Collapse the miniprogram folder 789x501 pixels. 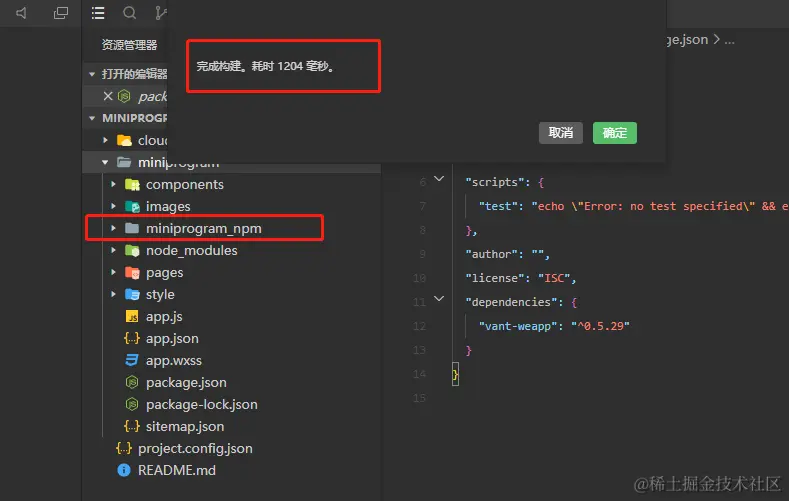click(106, 162)
